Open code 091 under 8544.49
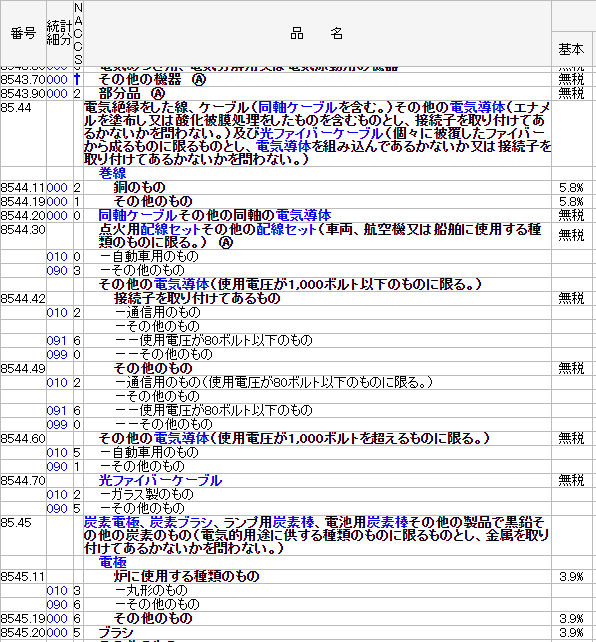Screen dimensions: 596x642 tap(57, 411)
